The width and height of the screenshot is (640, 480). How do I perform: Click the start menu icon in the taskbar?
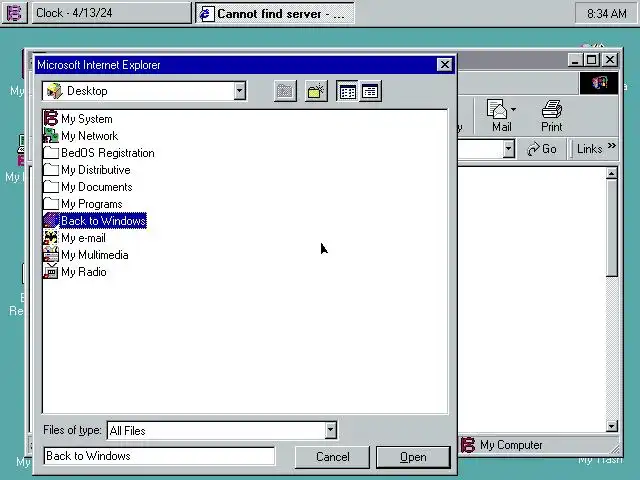coord(14,13)
